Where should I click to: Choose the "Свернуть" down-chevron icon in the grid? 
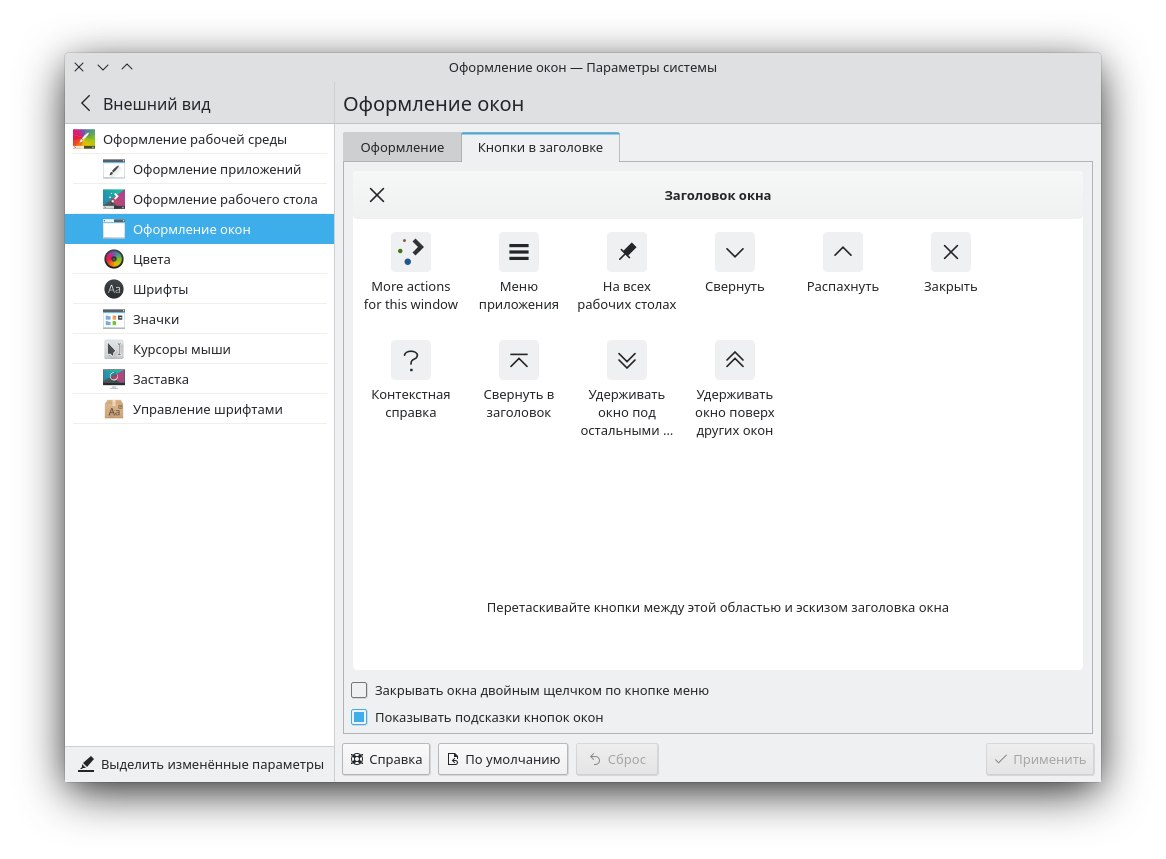click(x=735, y=252)
